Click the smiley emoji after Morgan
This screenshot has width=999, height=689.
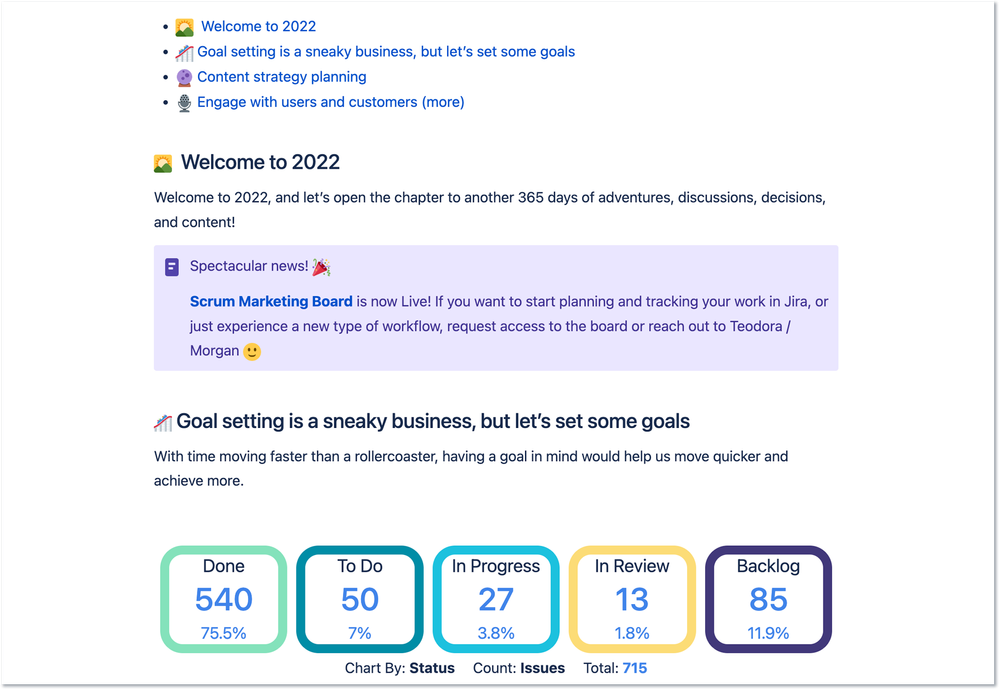[x=251, y=351]
